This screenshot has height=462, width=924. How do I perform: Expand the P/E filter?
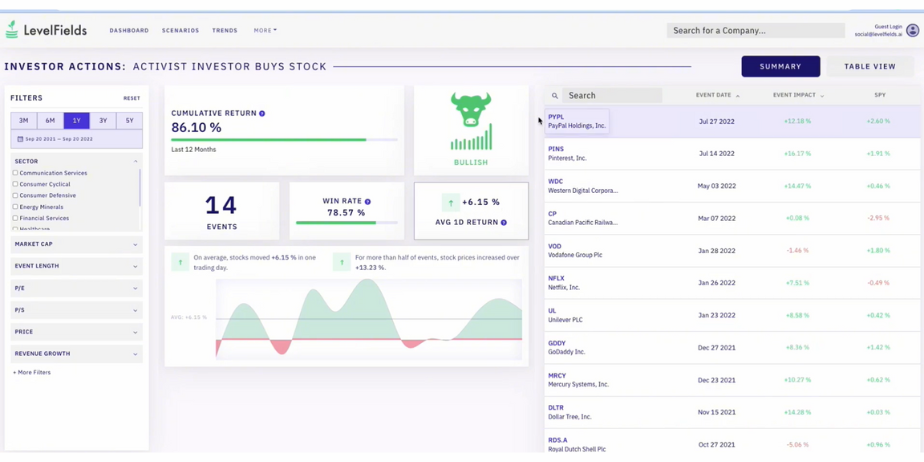[x=77, y=288]
